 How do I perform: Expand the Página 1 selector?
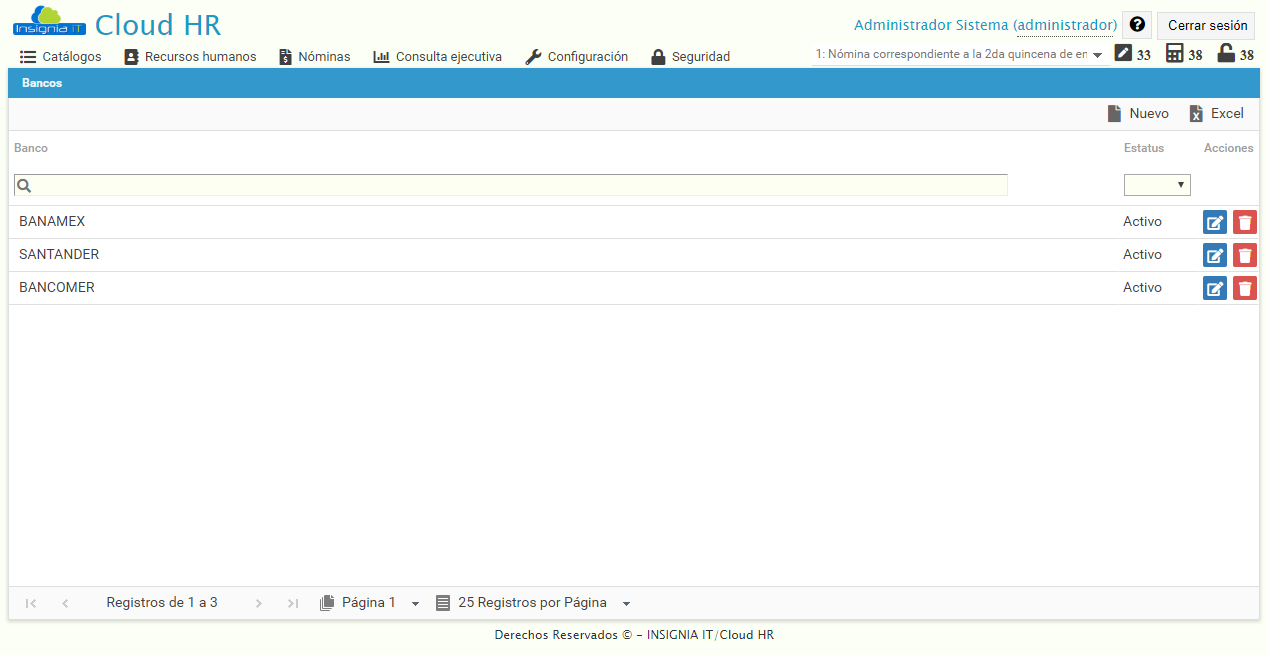tap(414, 603)
